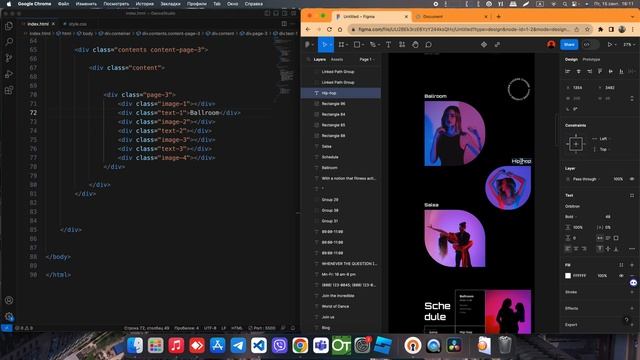Switch to Document Chrome tab
The image size is (640, 360).
[451, 17]
